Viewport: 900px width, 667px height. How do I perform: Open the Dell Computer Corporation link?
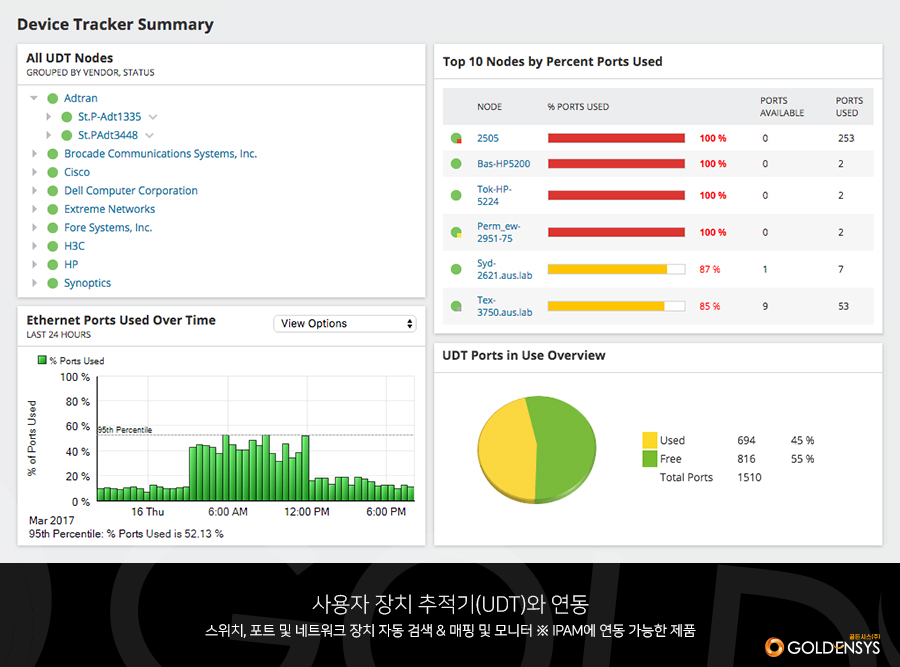tap(131, 191)
